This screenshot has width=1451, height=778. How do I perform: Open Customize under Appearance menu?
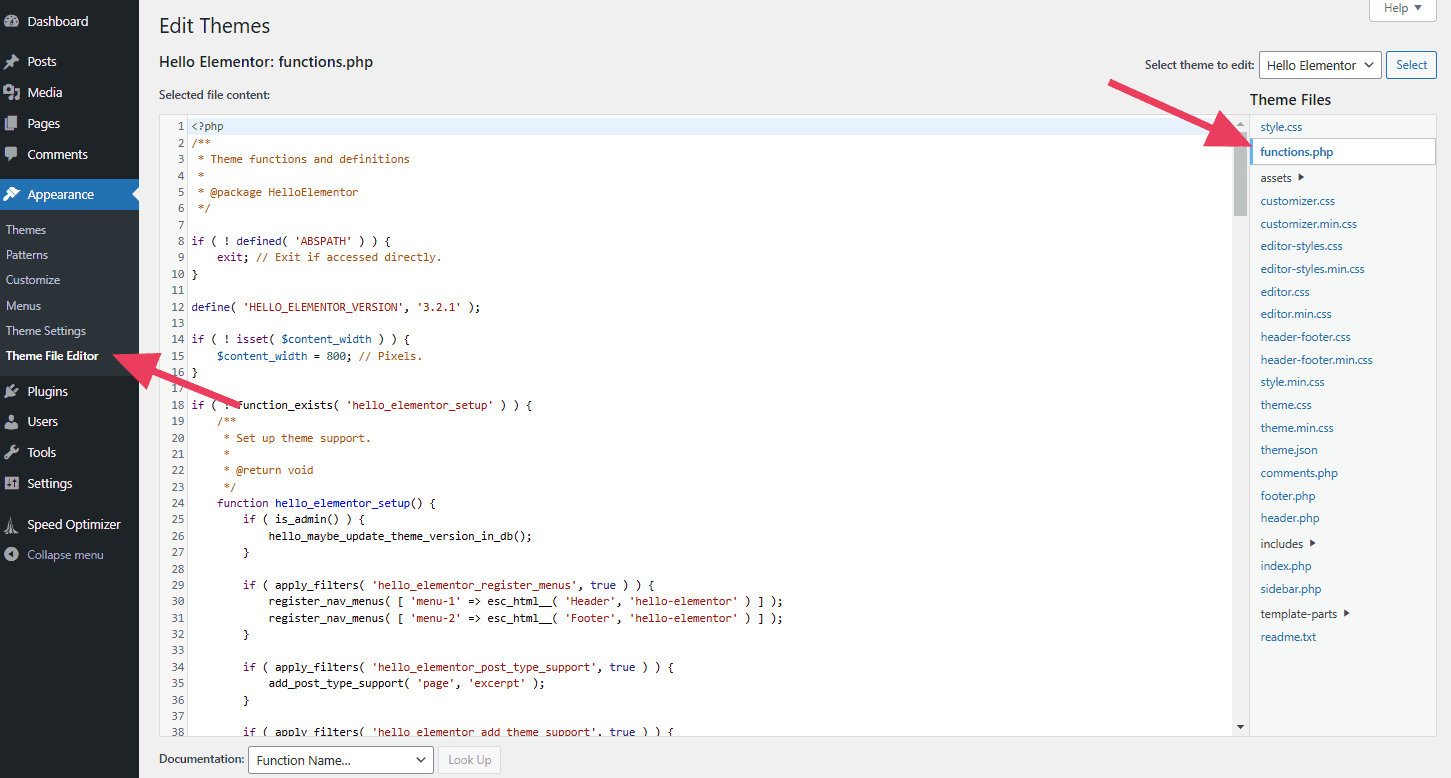(x=33, y=280)
